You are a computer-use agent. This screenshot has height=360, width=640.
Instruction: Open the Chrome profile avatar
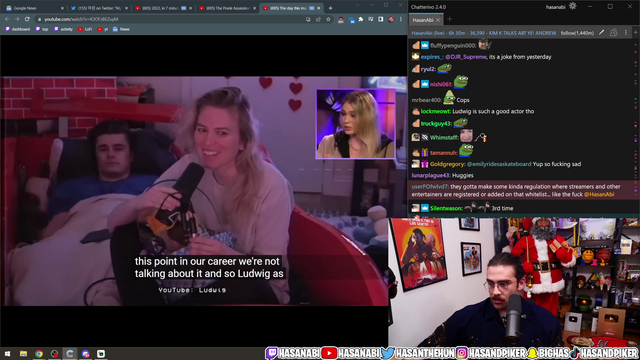point(391,19)
